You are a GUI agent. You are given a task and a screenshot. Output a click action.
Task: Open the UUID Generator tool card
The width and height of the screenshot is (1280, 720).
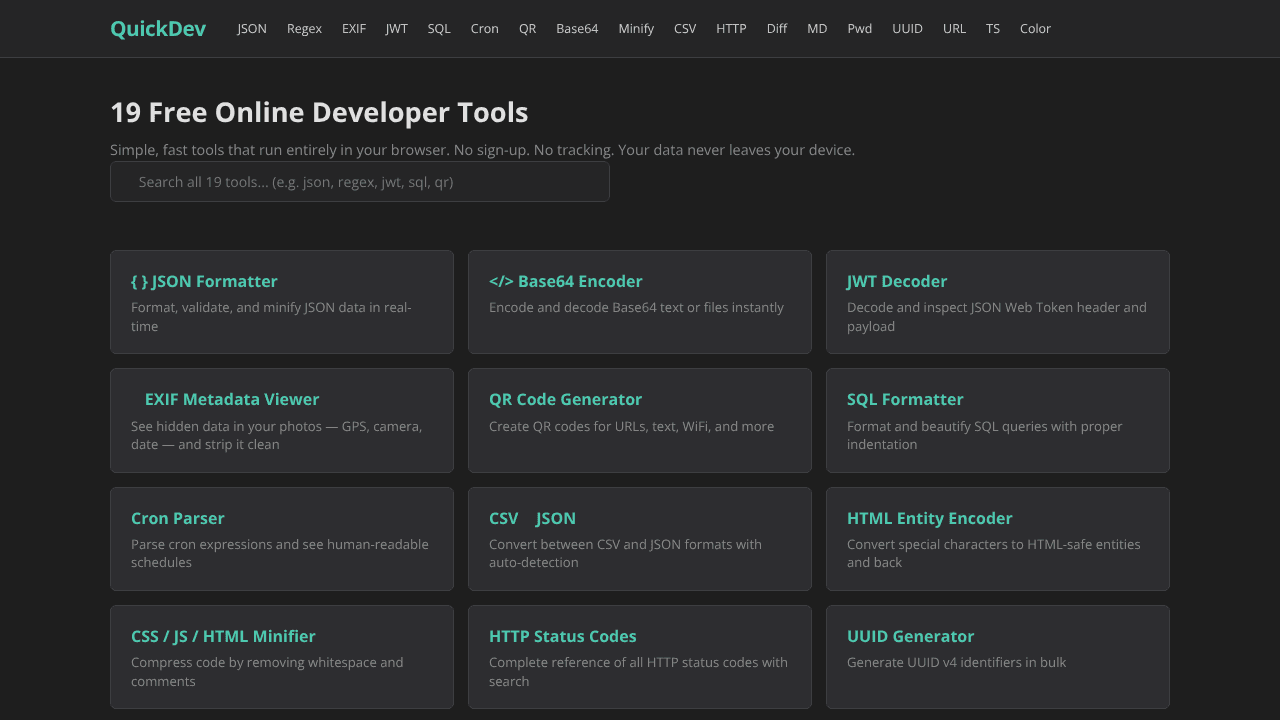(x=998, y=657)
